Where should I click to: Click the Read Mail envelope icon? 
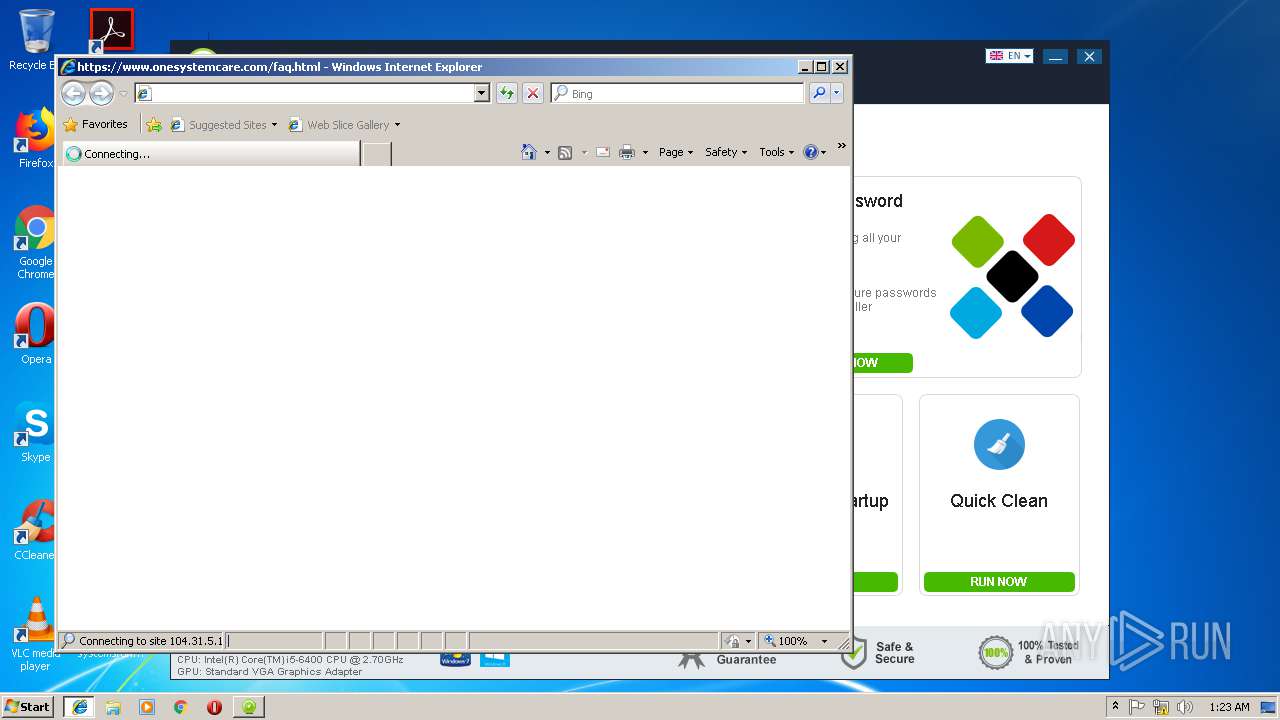(x=603, y=152)
